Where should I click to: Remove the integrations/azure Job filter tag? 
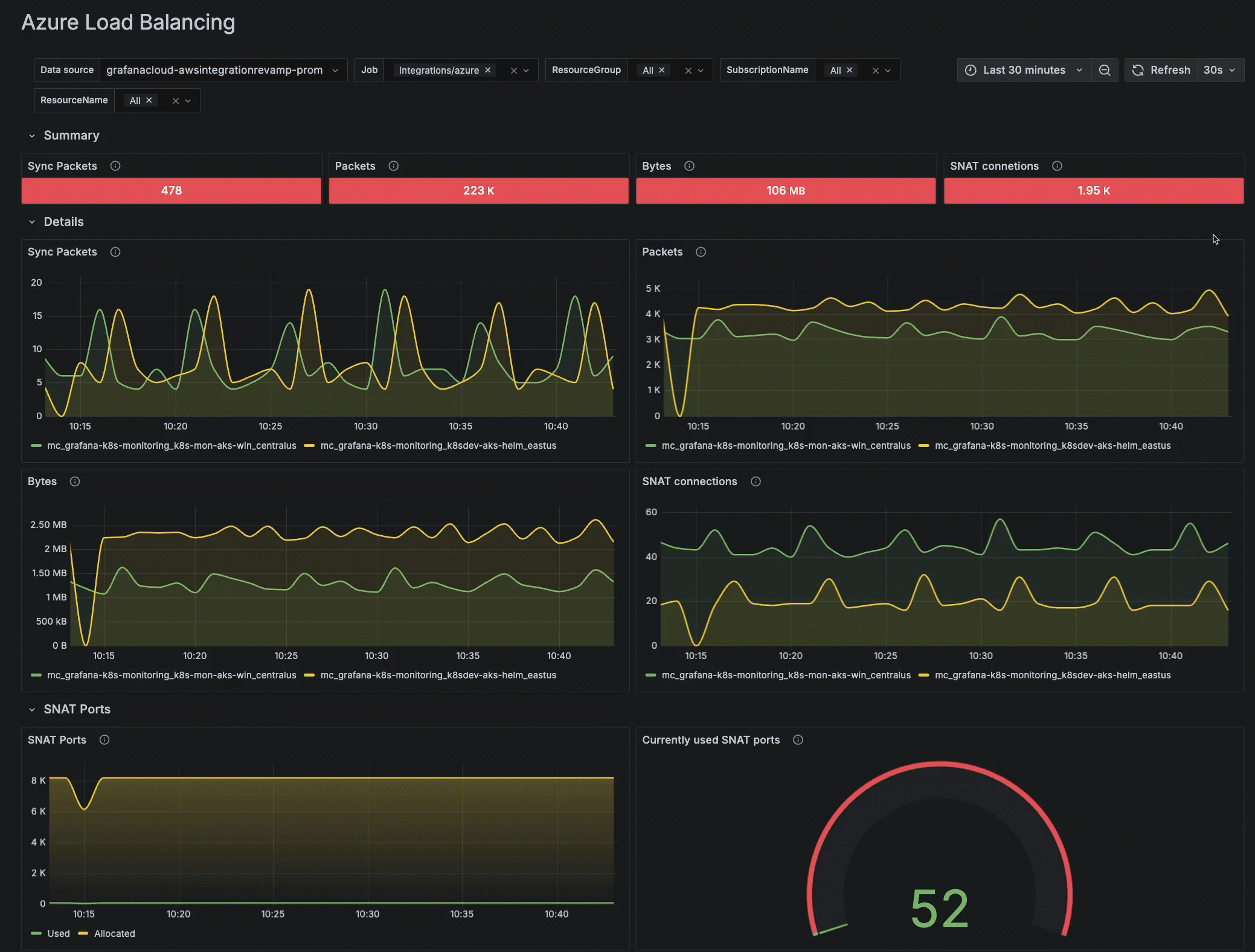click(x=487, y=70)
